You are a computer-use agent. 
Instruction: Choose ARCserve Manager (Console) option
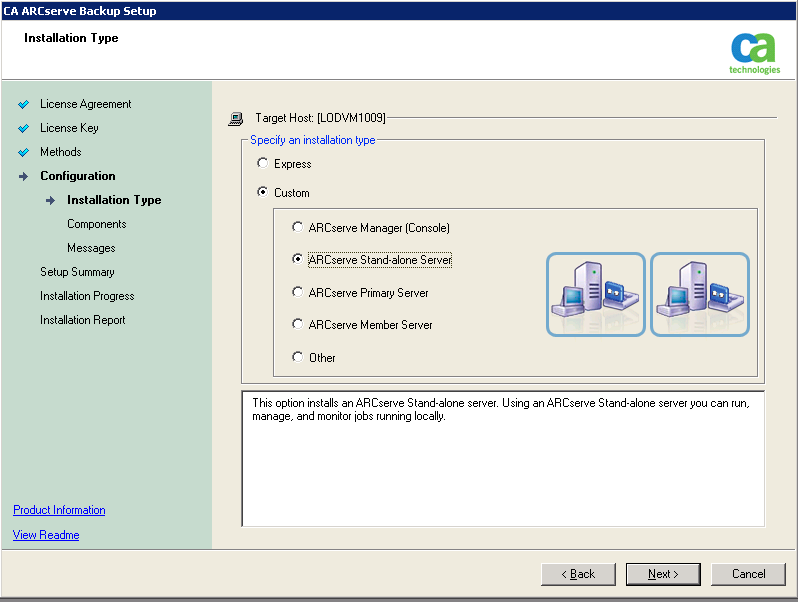click(x=297, y=228)
